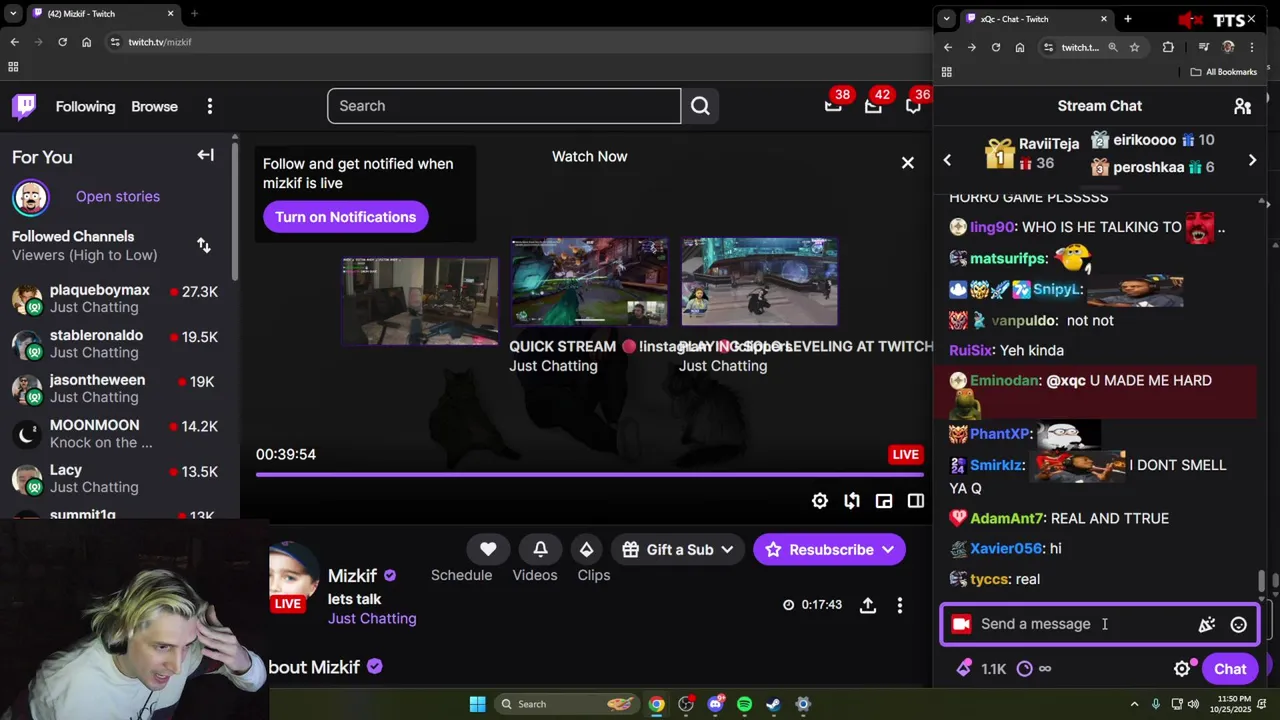Open the Resubscribe dropdown button
Viewport: 1280px width, 720px height.
[829, 549]
